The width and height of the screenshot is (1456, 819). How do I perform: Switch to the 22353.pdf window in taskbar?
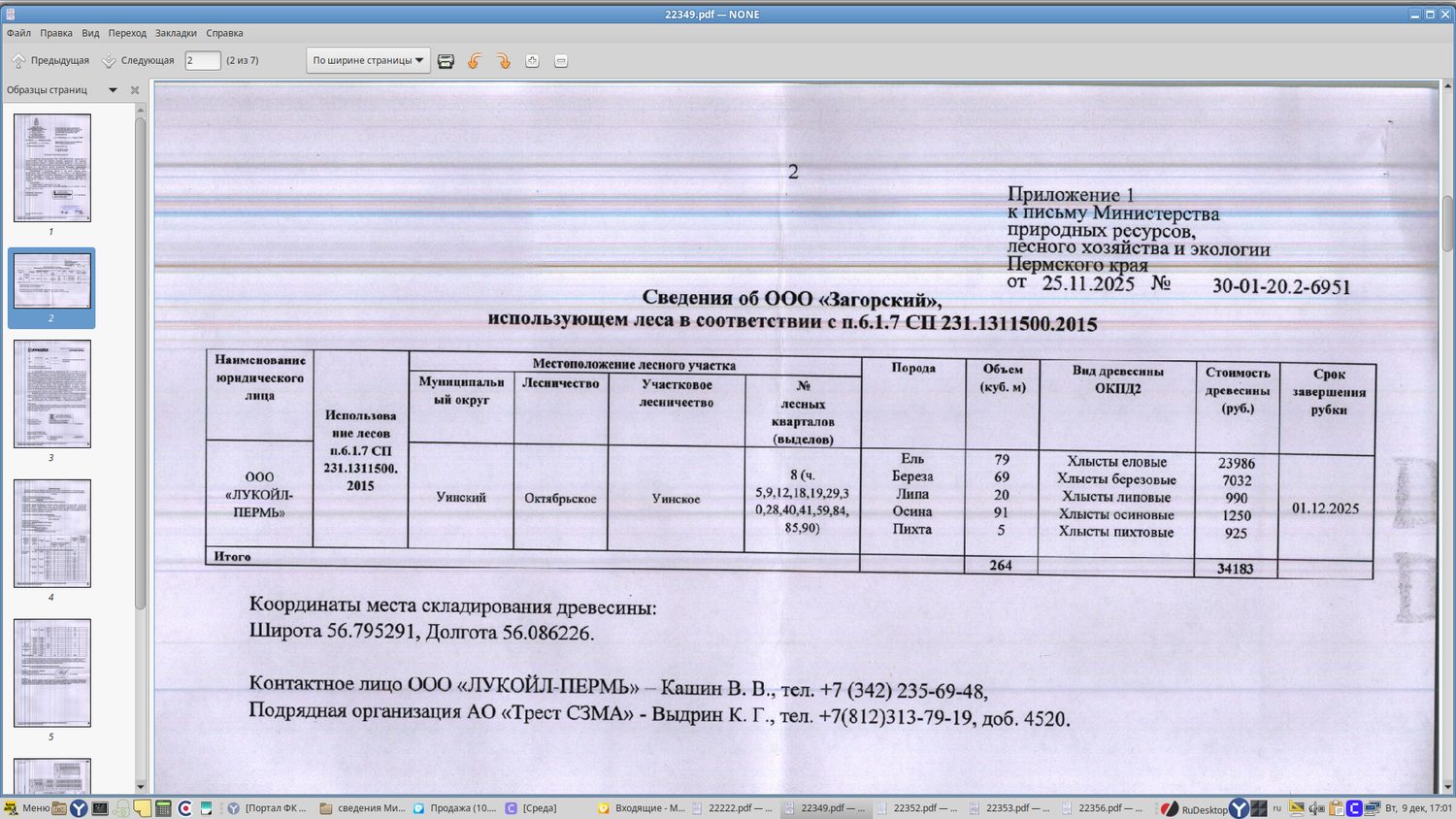click(1010, 808)
